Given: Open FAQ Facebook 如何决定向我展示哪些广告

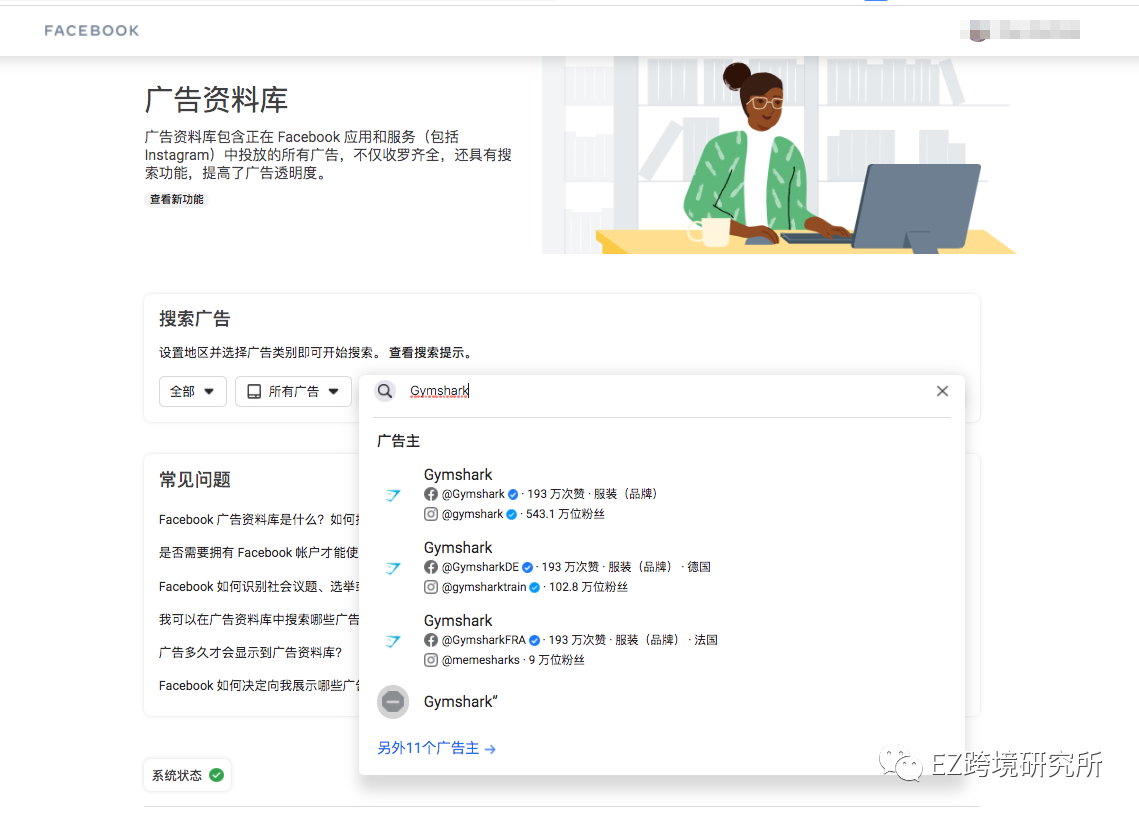Looking at the screenshot, I should [x=259, y=686].
